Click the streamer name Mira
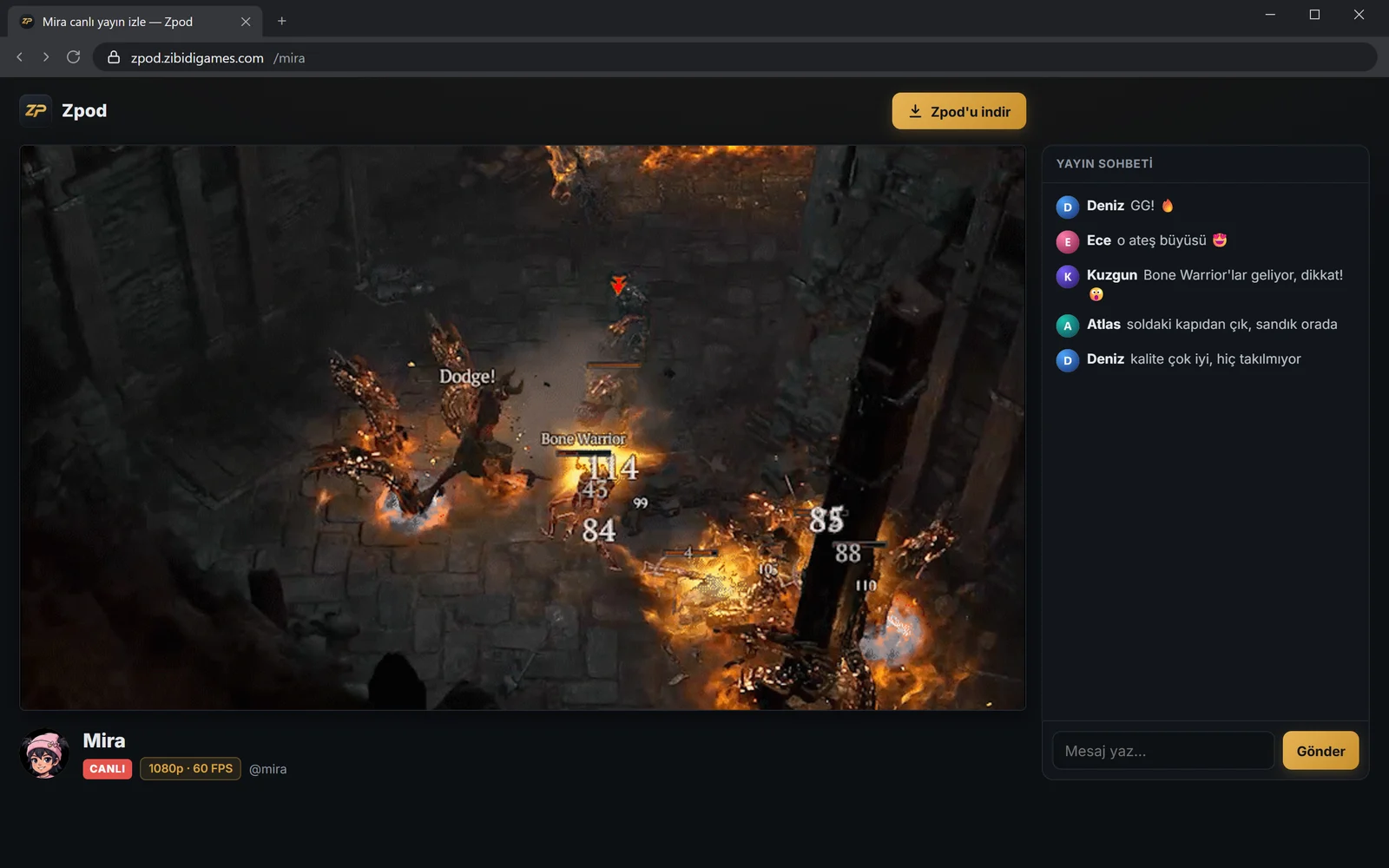The width and height of the screenshot is (1389, 868). [x=104, y=740]
